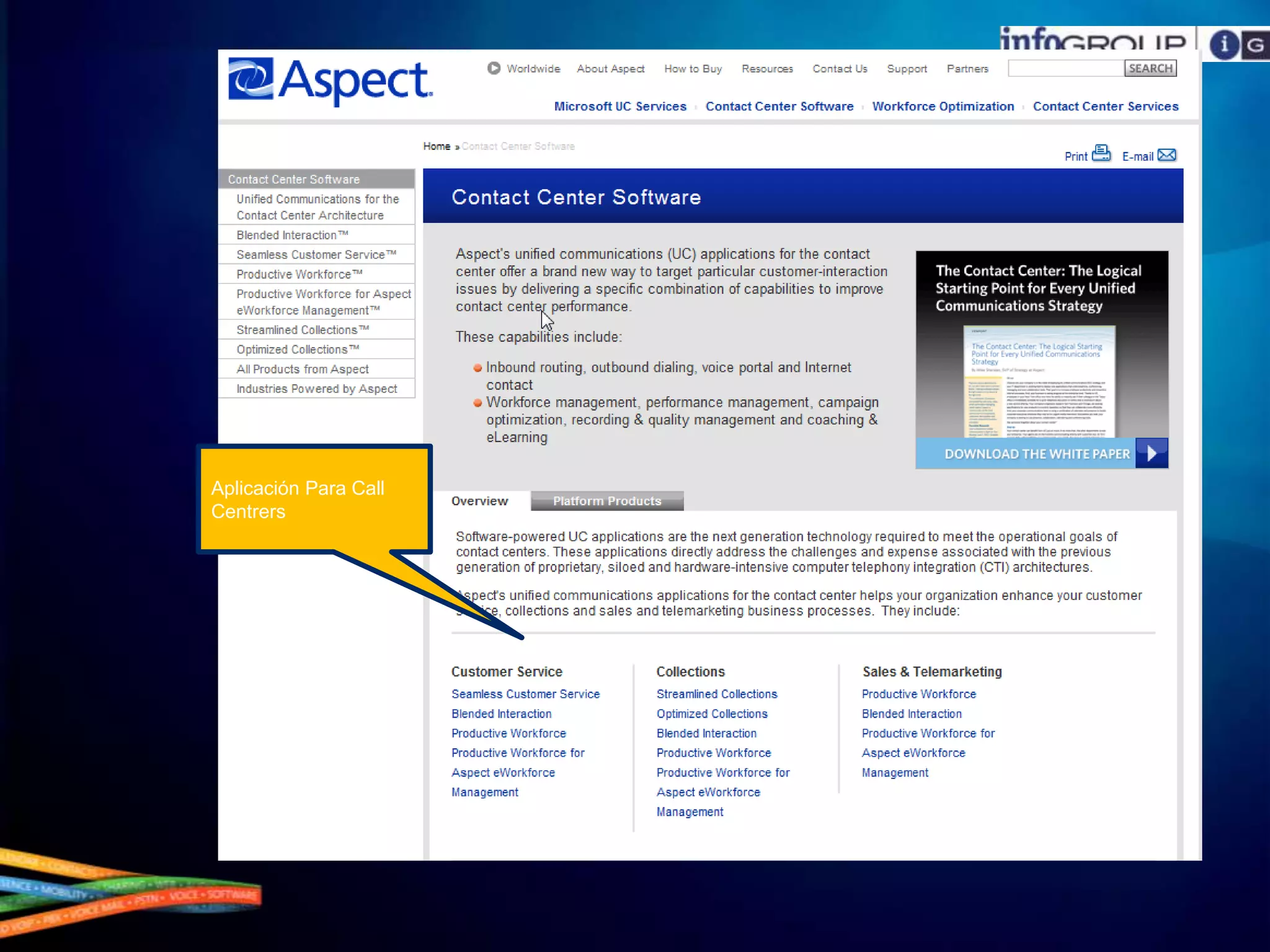Open Microsoft UC Services menu
Image resolution: width=1270 pixels, height=952 pixels.
coord(620,106)
